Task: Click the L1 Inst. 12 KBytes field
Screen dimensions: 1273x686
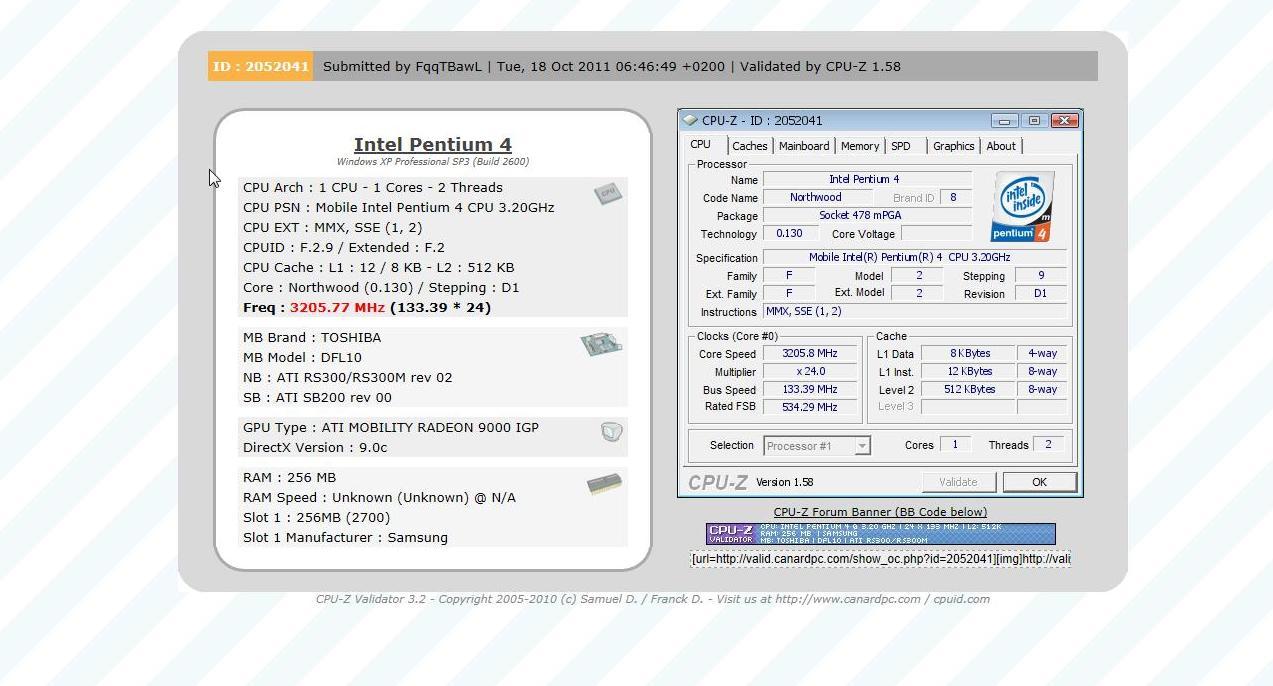Action: [x=968, y=371]
